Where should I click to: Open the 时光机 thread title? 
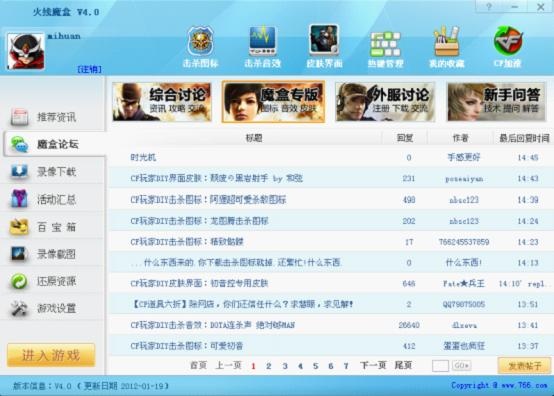(x=143, y=158)
